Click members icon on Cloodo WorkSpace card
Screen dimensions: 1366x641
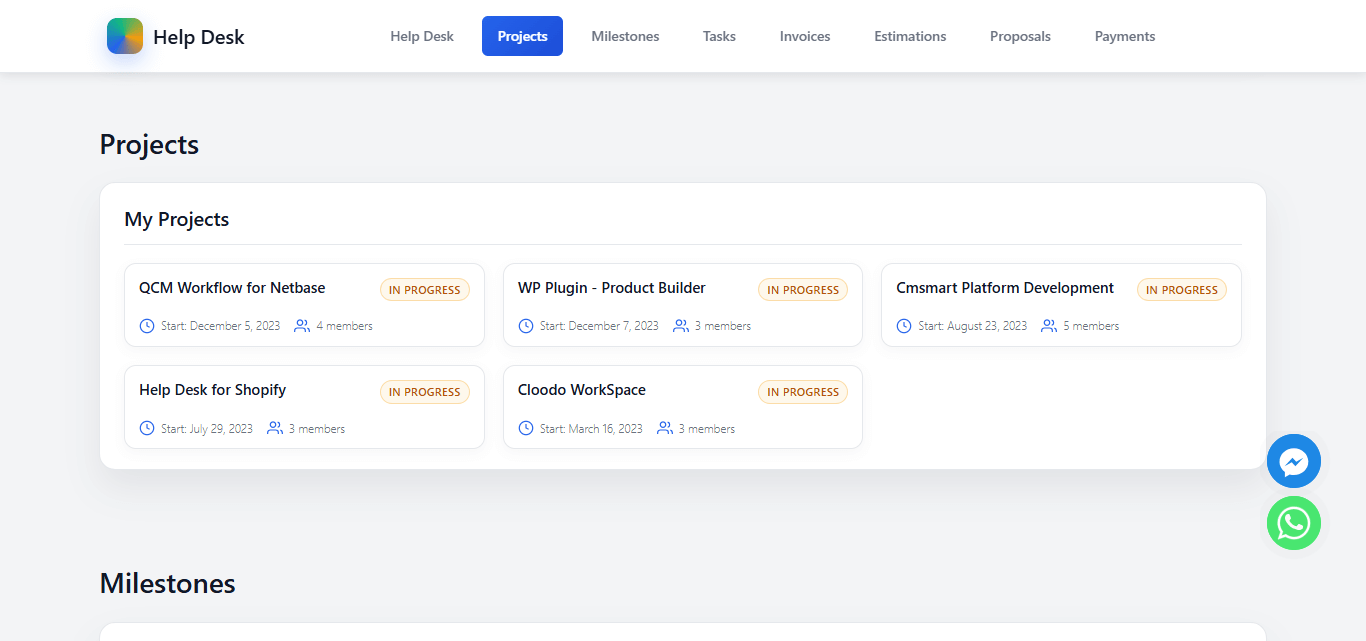665,428
